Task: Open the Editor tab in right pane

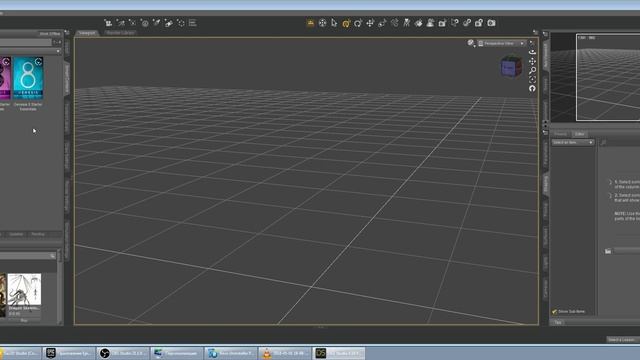Action: [579, 134]
